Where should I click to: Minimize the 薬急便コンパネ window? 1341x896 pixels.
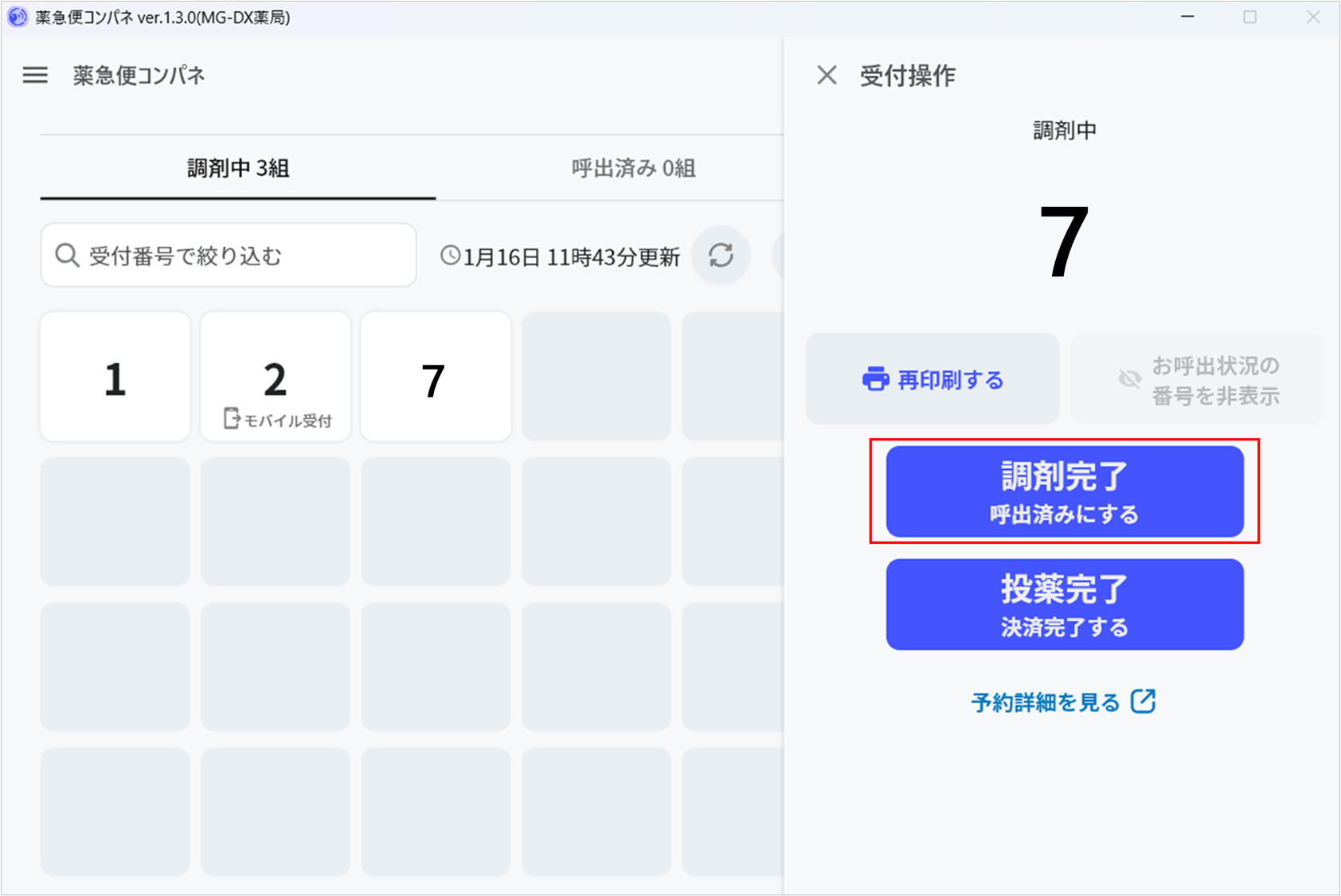click(1187, 17)
